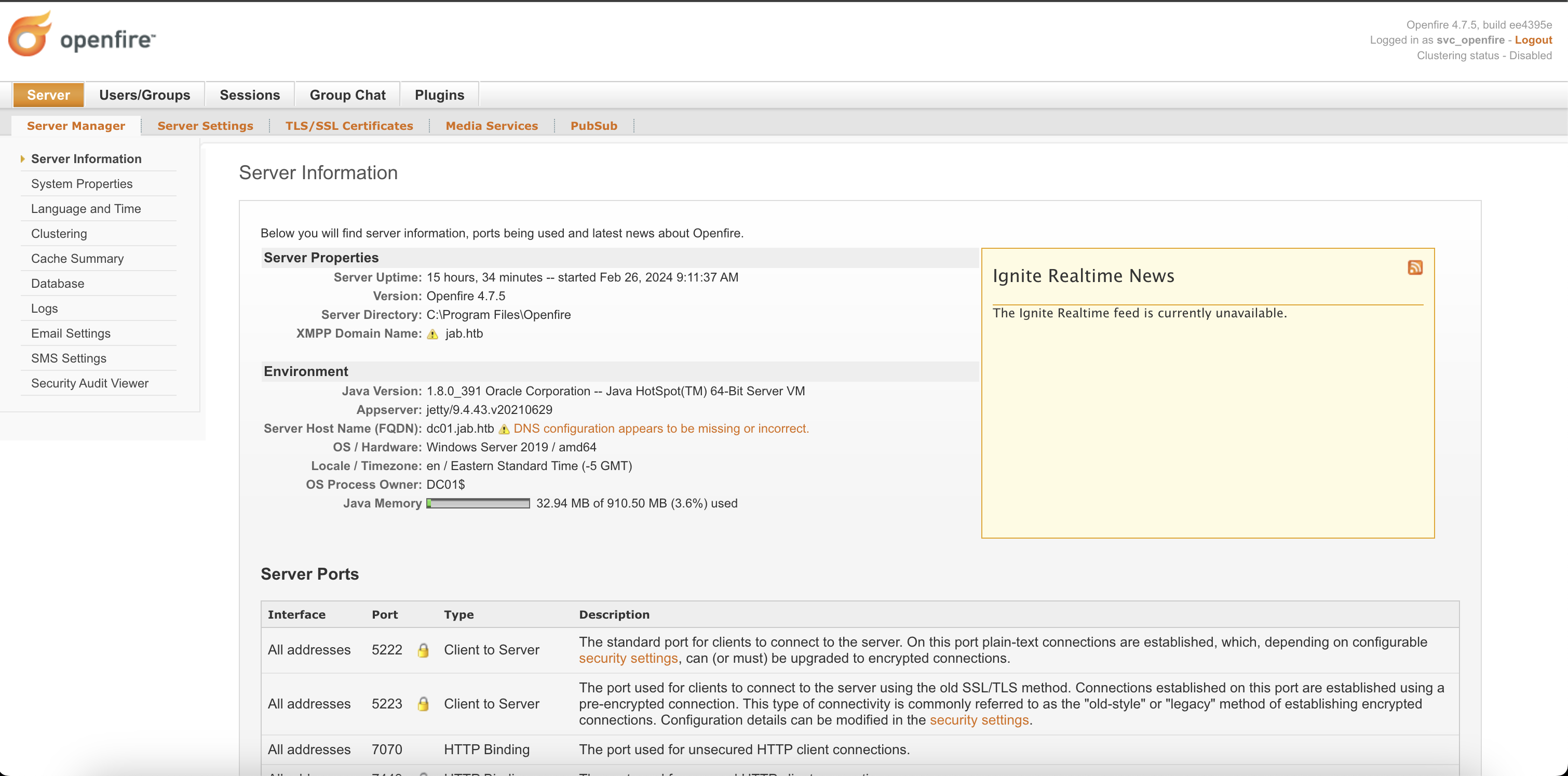This screenshot has width=1568, height=776.
Task: Open the PubSub sub-tab
Action: coord(593,126)
